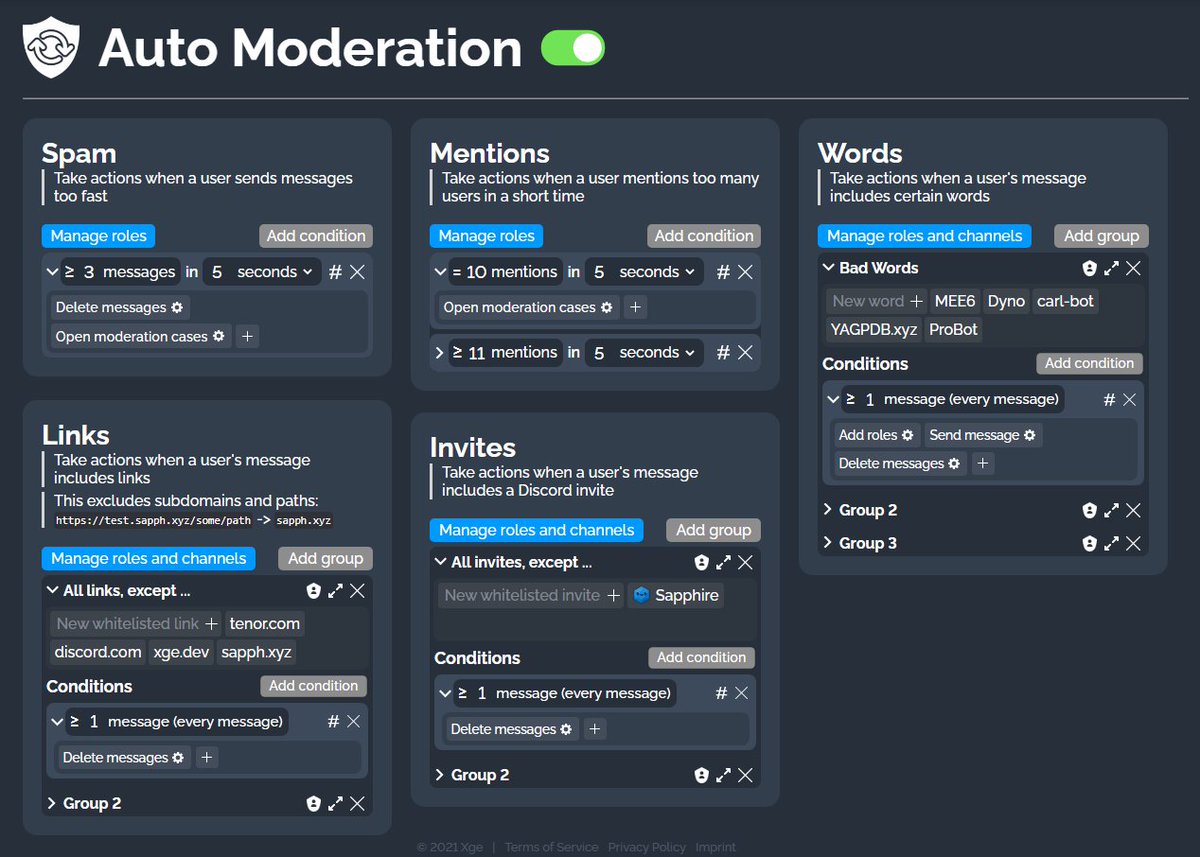Image resolution: width=1200 pixels, height=857 pixels.
Task: Click hash icon on 11 mentions condition
Action: click(x=723, y=353)
